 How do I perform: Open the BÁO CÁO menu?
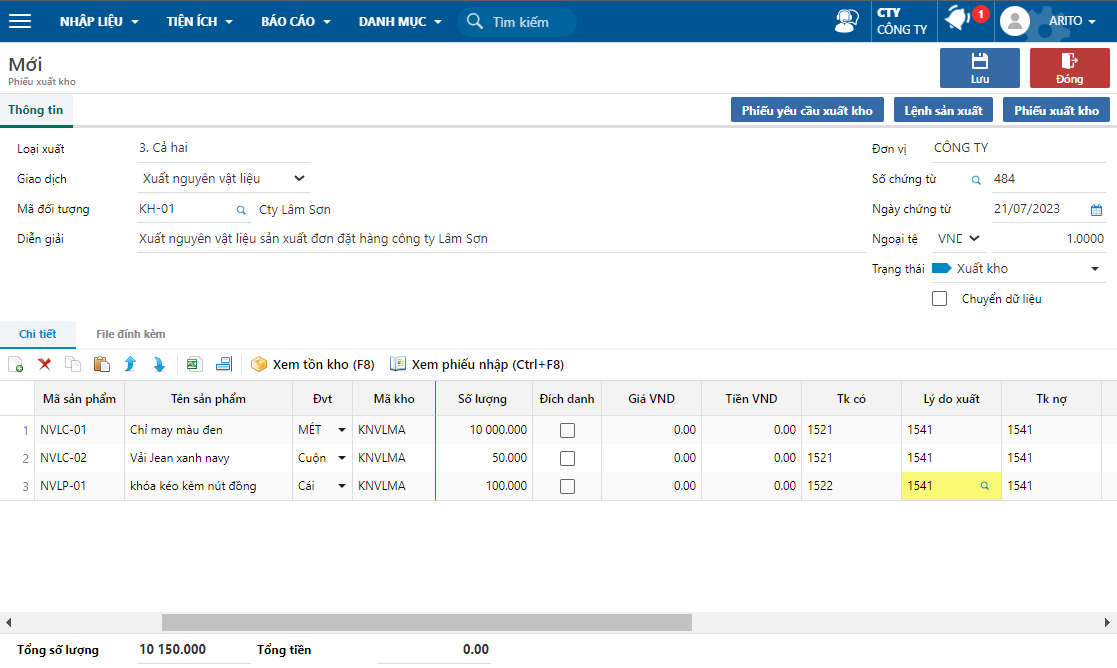(296, 21)
